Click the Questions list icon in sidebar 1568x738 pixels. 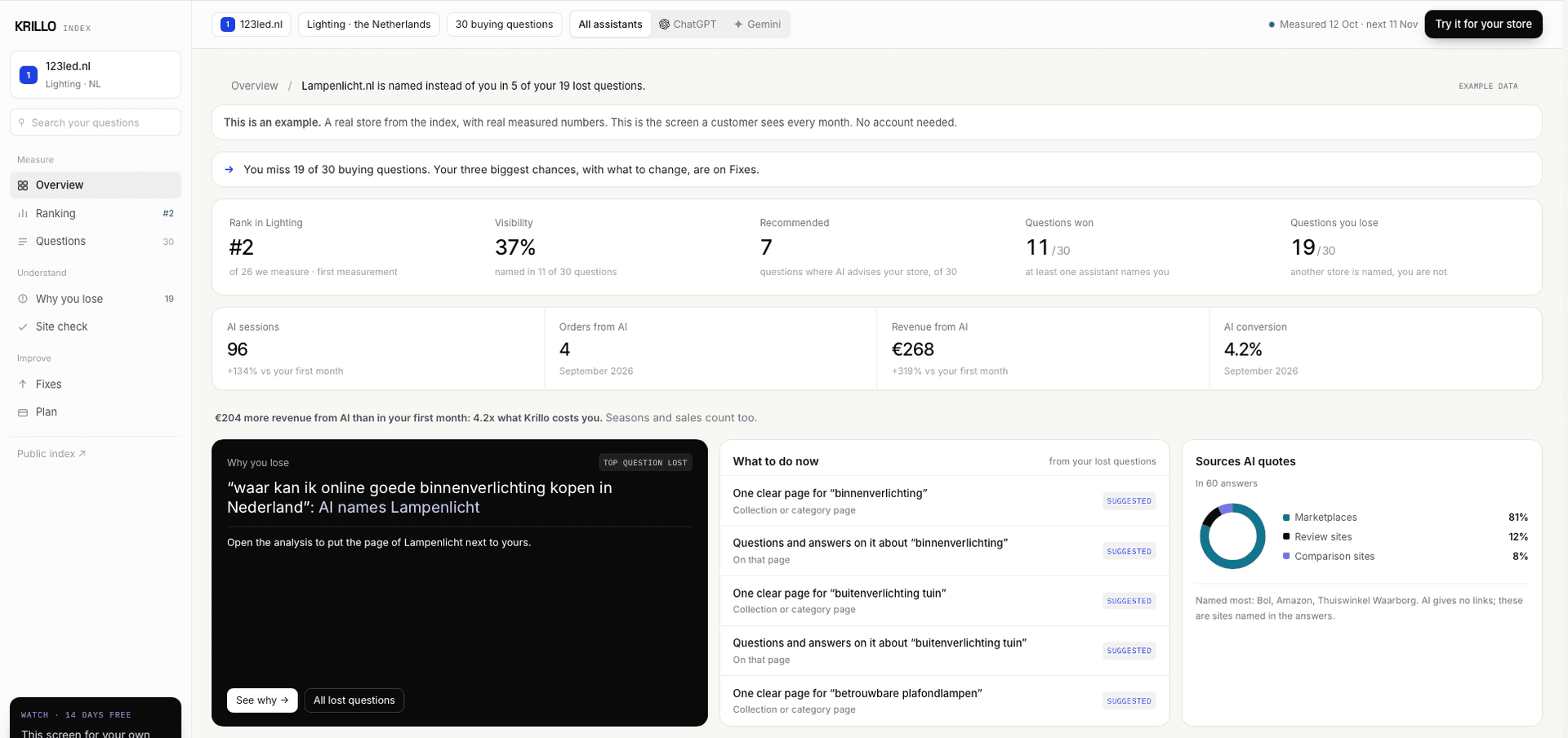[23, 242]
